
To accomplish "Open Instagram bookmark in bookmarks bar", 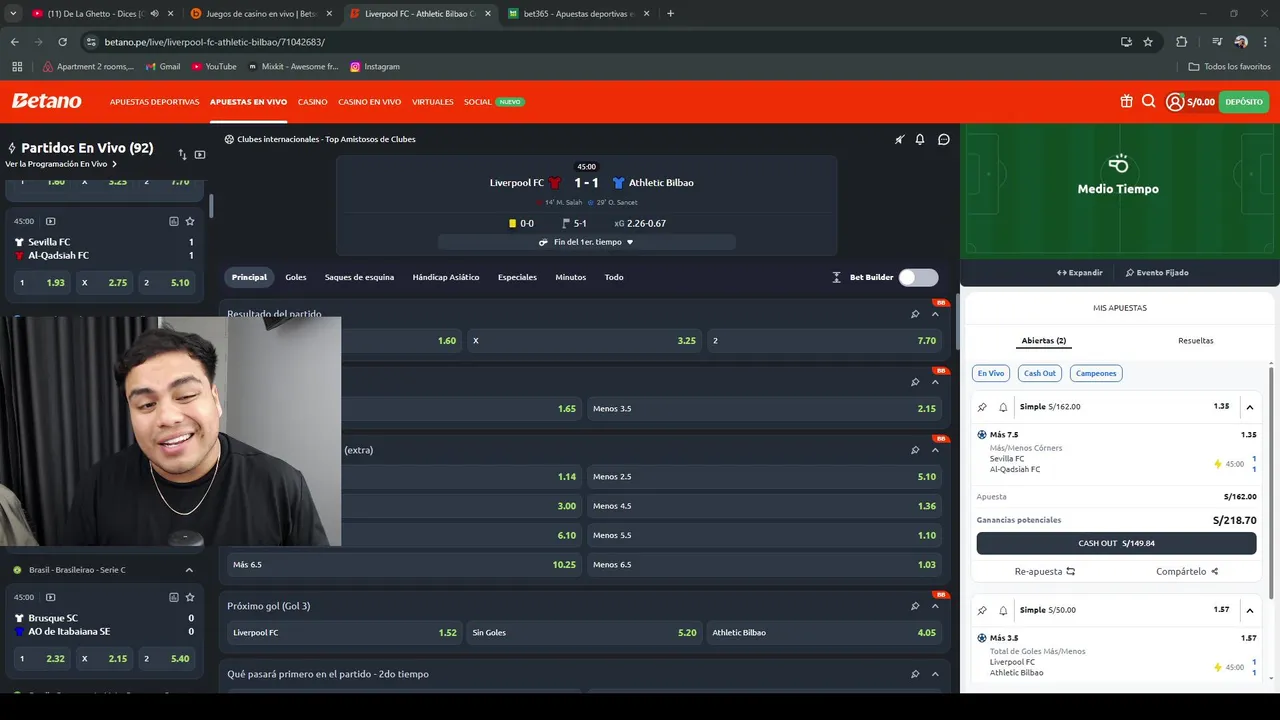I will (x=375, y=66).
